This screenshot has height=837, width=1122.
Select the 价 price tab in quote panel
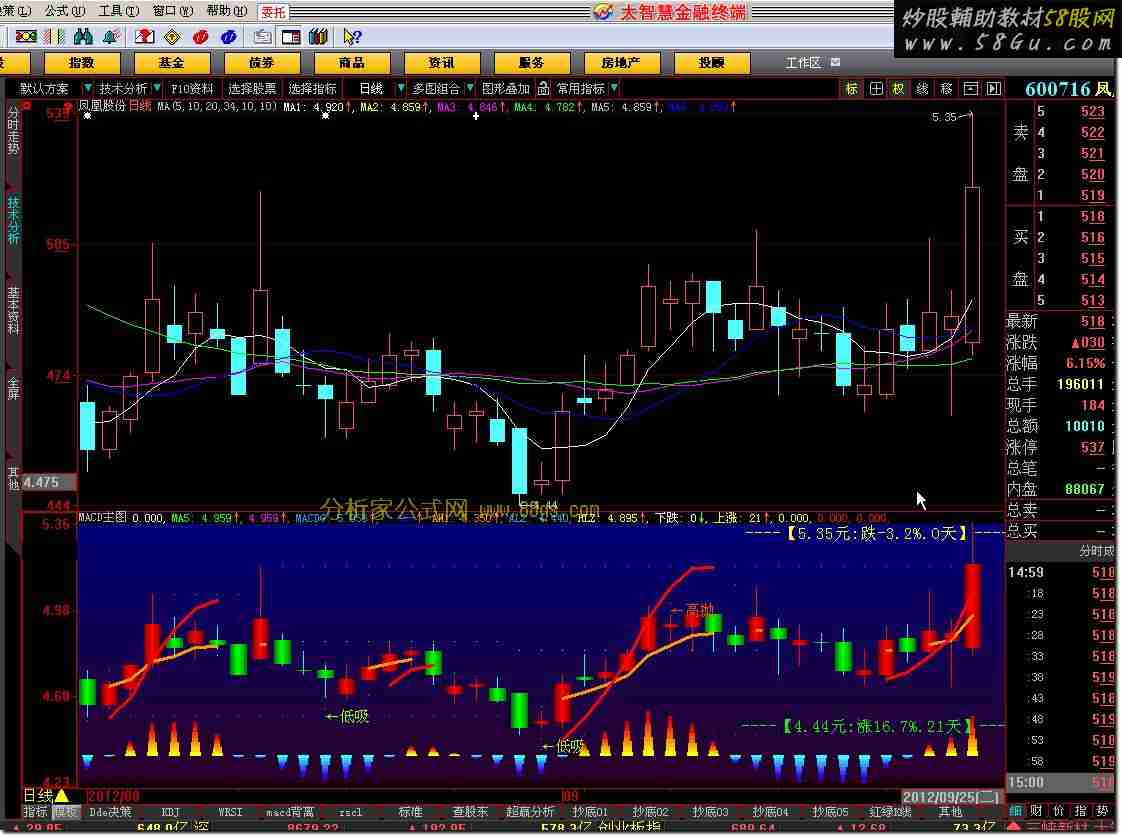[1059, 811]
